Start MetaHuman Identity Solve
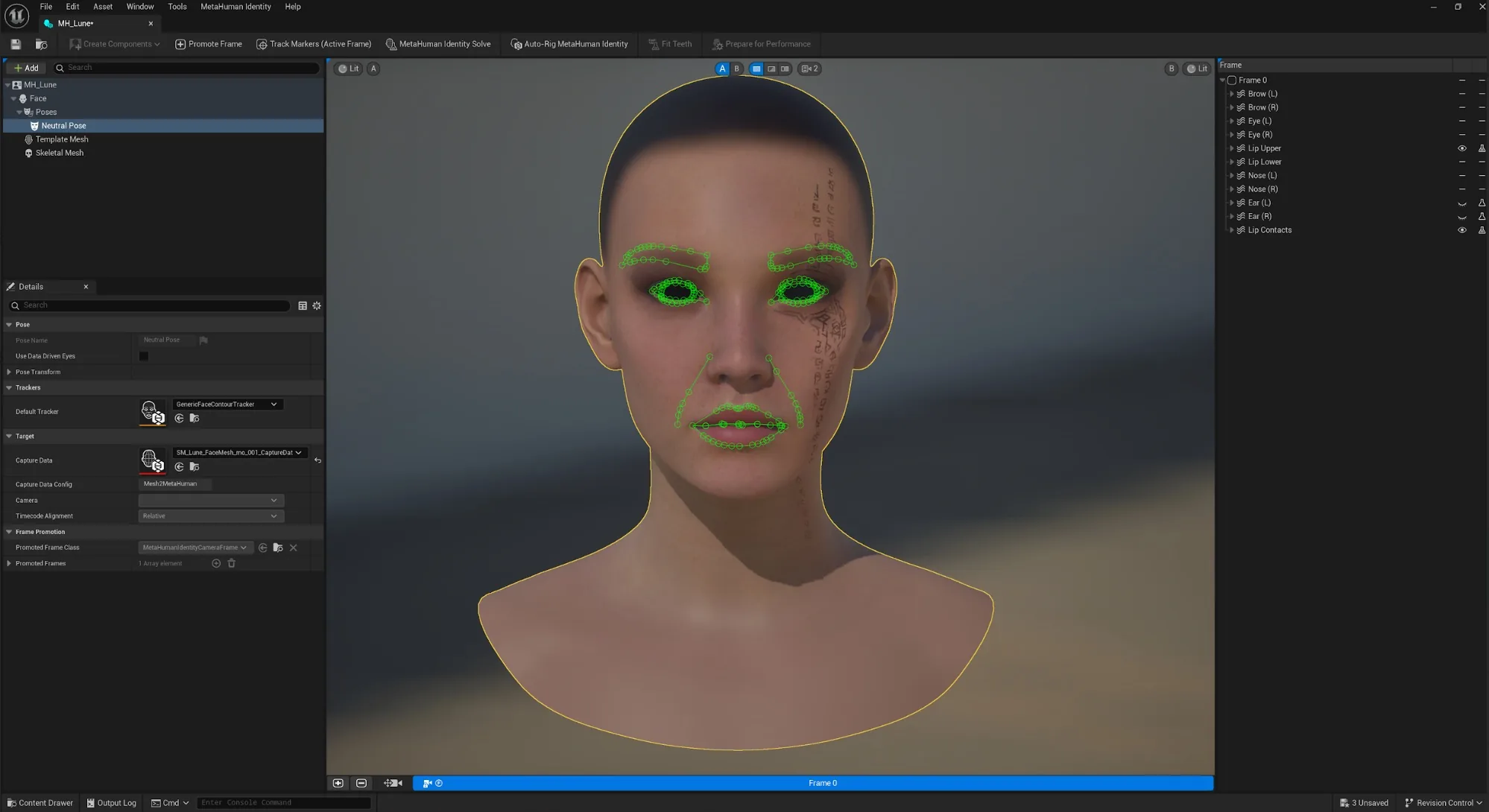1489x812 pixels. (438, 44)
